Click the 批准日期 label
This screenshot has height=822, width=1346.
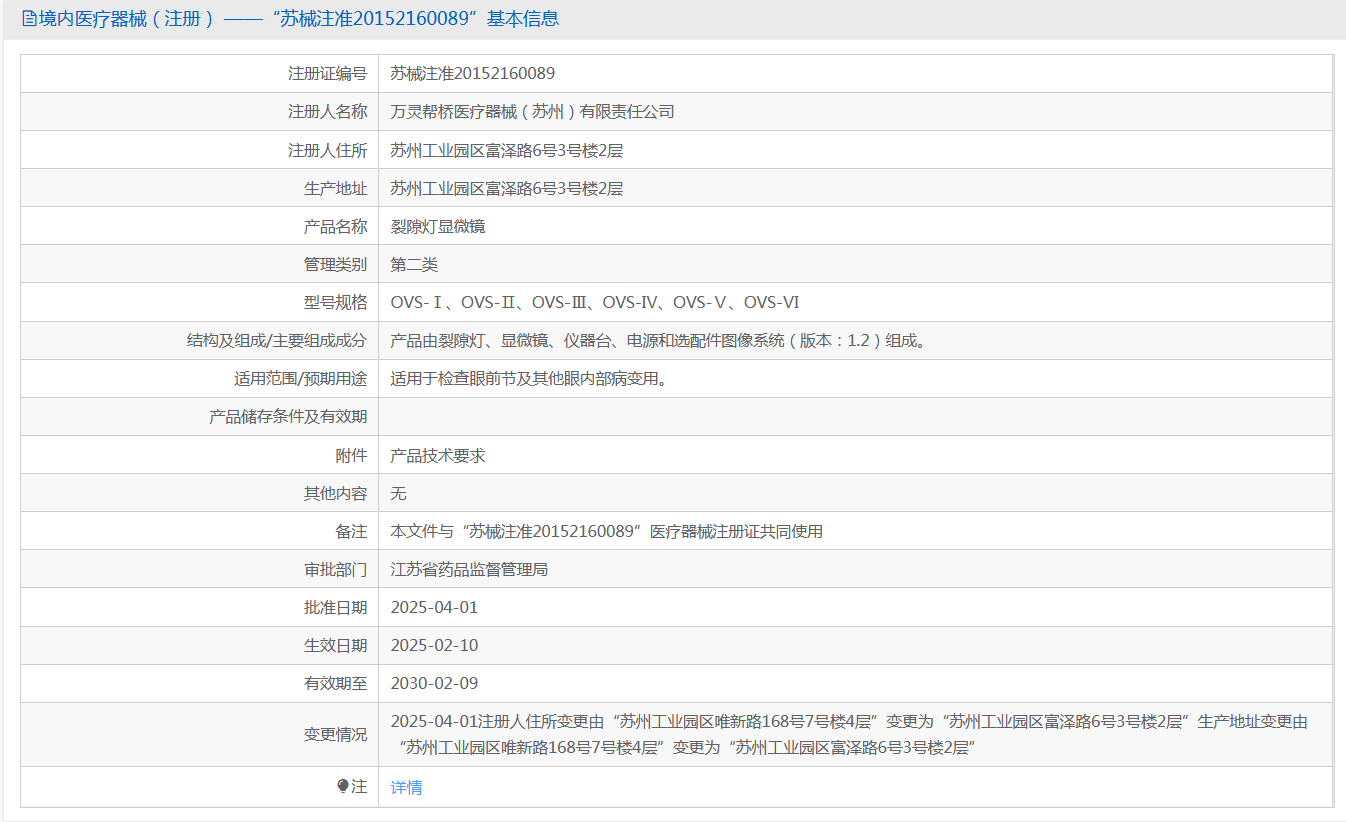coord(335,607)
